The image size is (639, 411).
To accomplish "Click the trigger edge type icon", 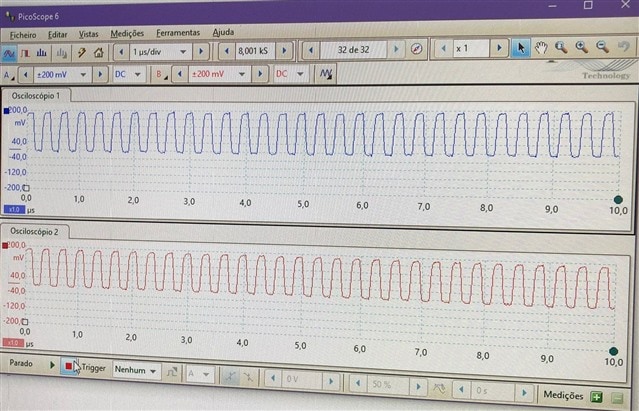I will pyautogui.click(x=172, y=371).
